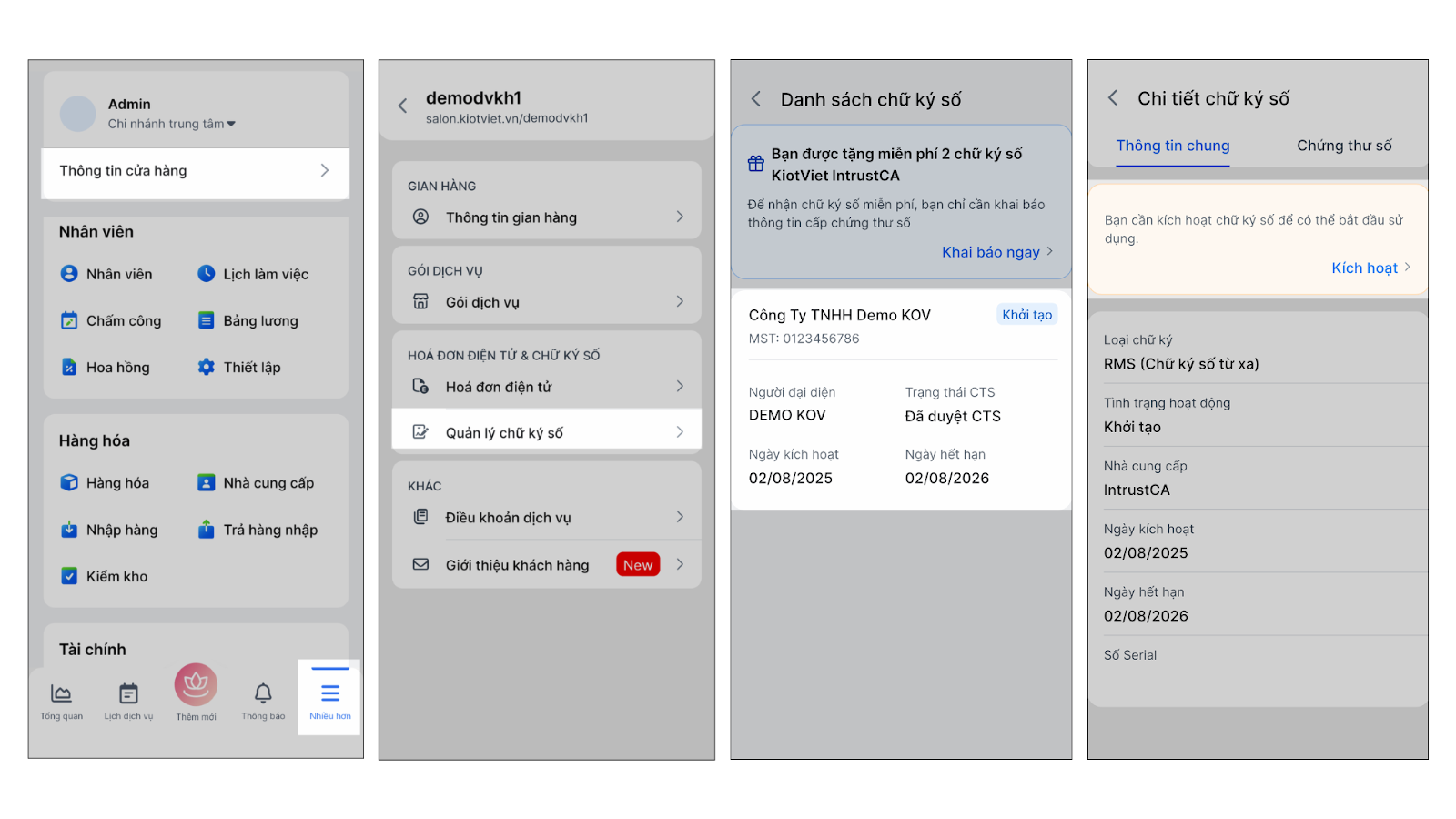Expand Hoá đơn điện tử chevron
1456x819 pixels.
(x=680, y=386)
